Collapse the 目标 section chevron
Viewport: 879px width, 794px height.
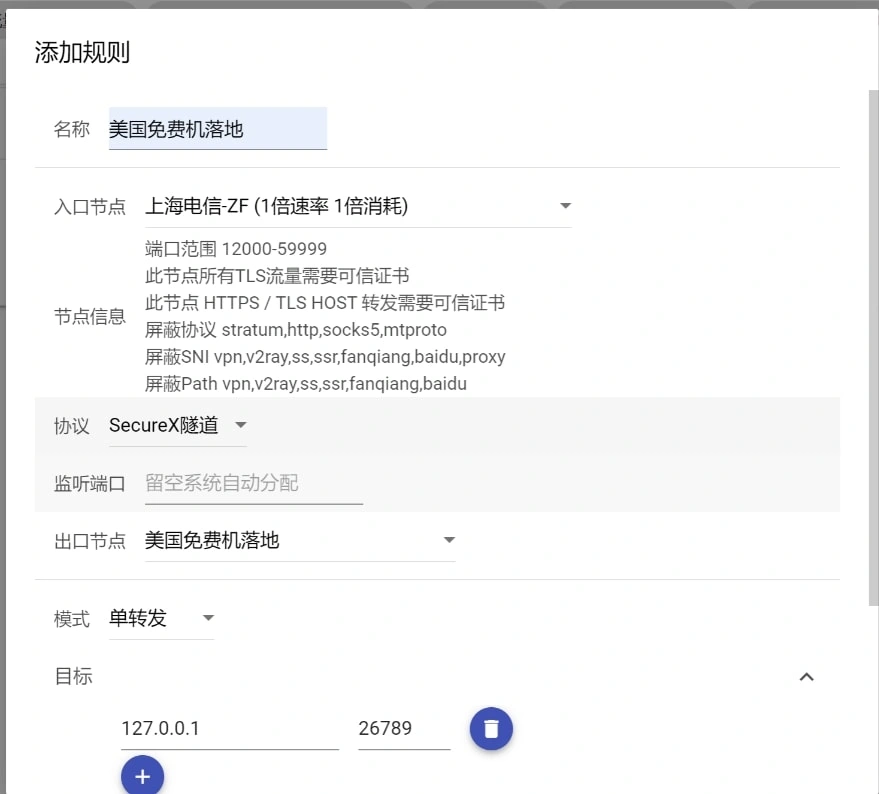(806, 677)
